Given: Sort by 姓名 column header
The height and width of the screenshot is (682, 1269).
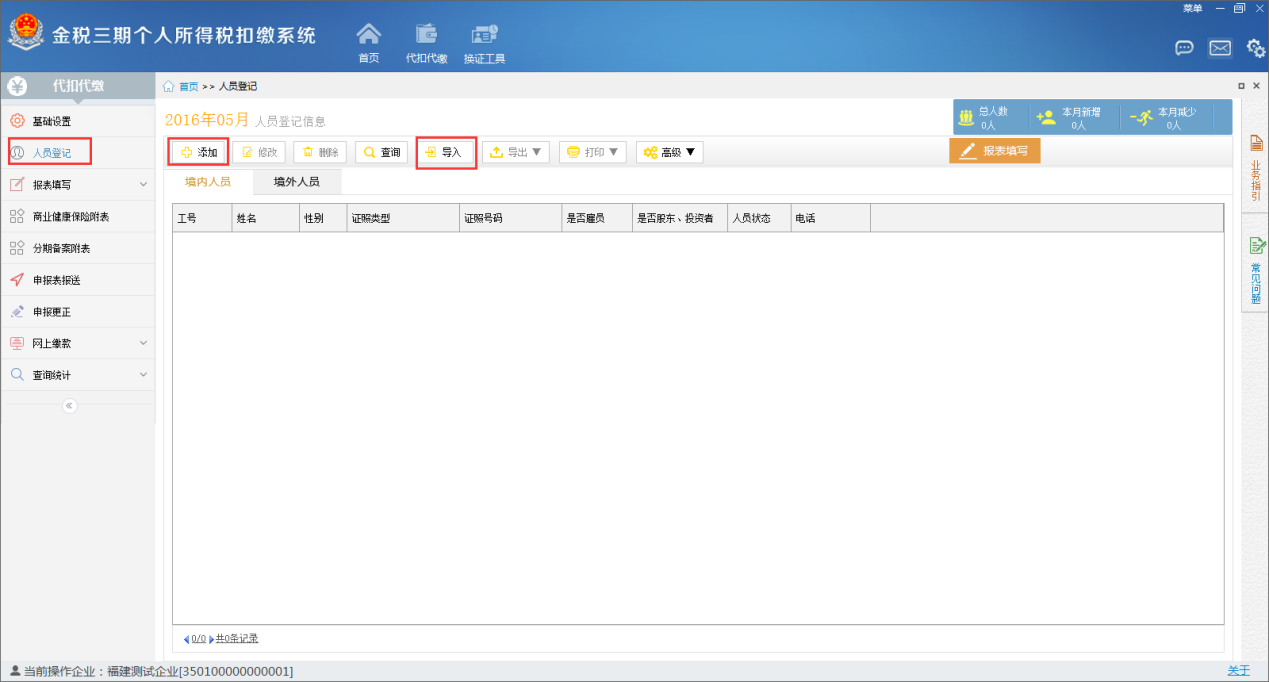Looking at the screenshot, I should [x=265, y=218].
